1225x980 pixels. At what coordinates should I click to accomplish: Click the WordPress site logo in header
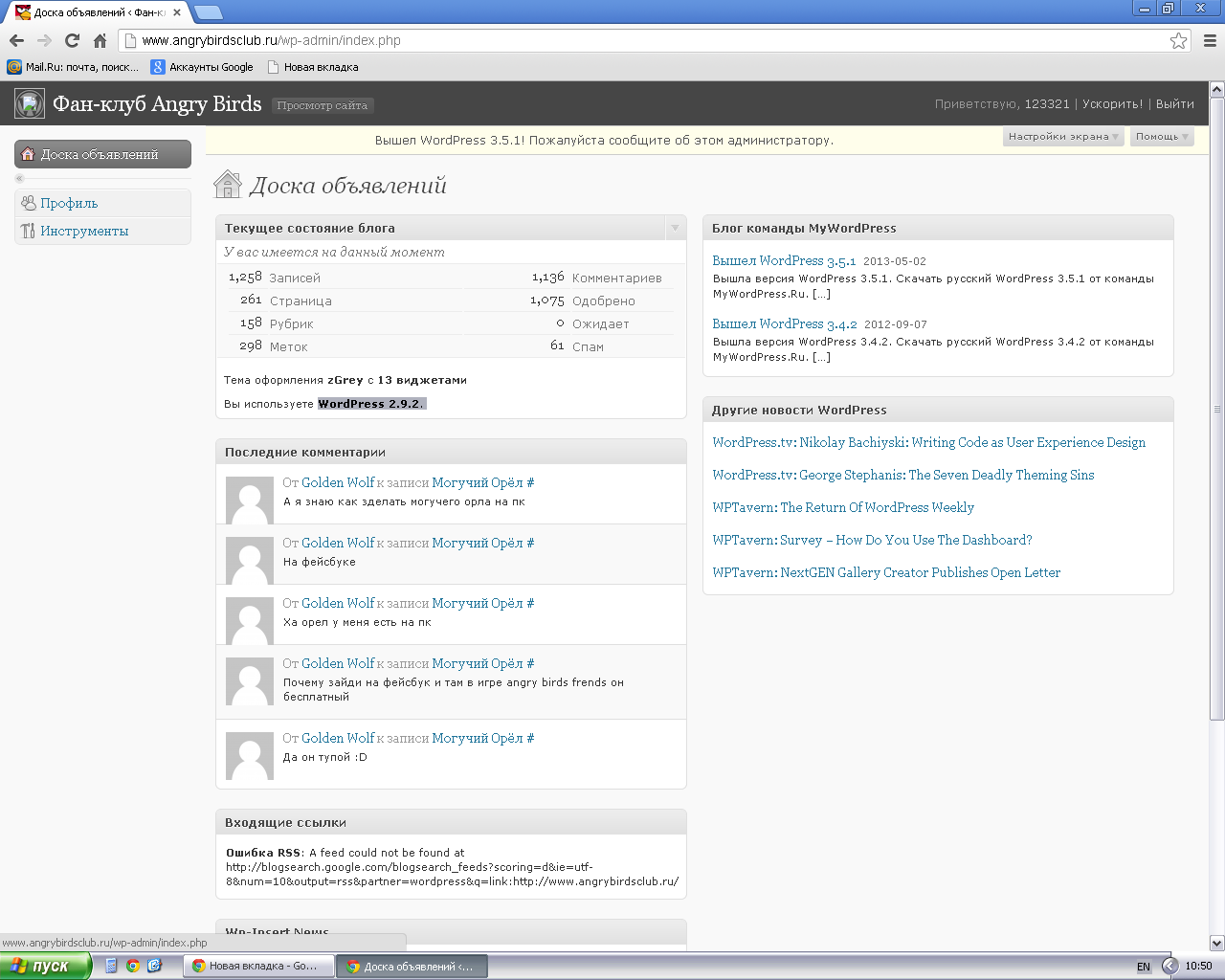pos(30,103)
